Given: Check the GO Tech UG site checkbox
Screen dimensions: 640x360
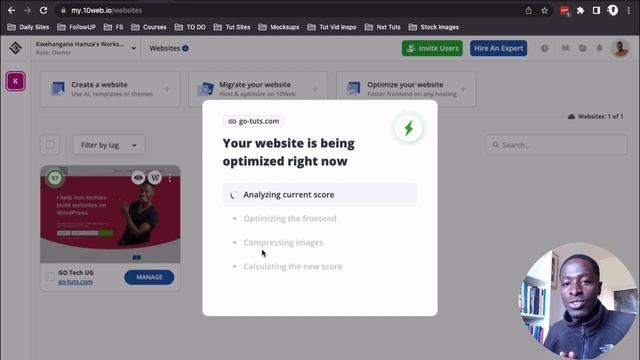Looking at the screenshot, I should pyautogui.click(x=50, y=277).
